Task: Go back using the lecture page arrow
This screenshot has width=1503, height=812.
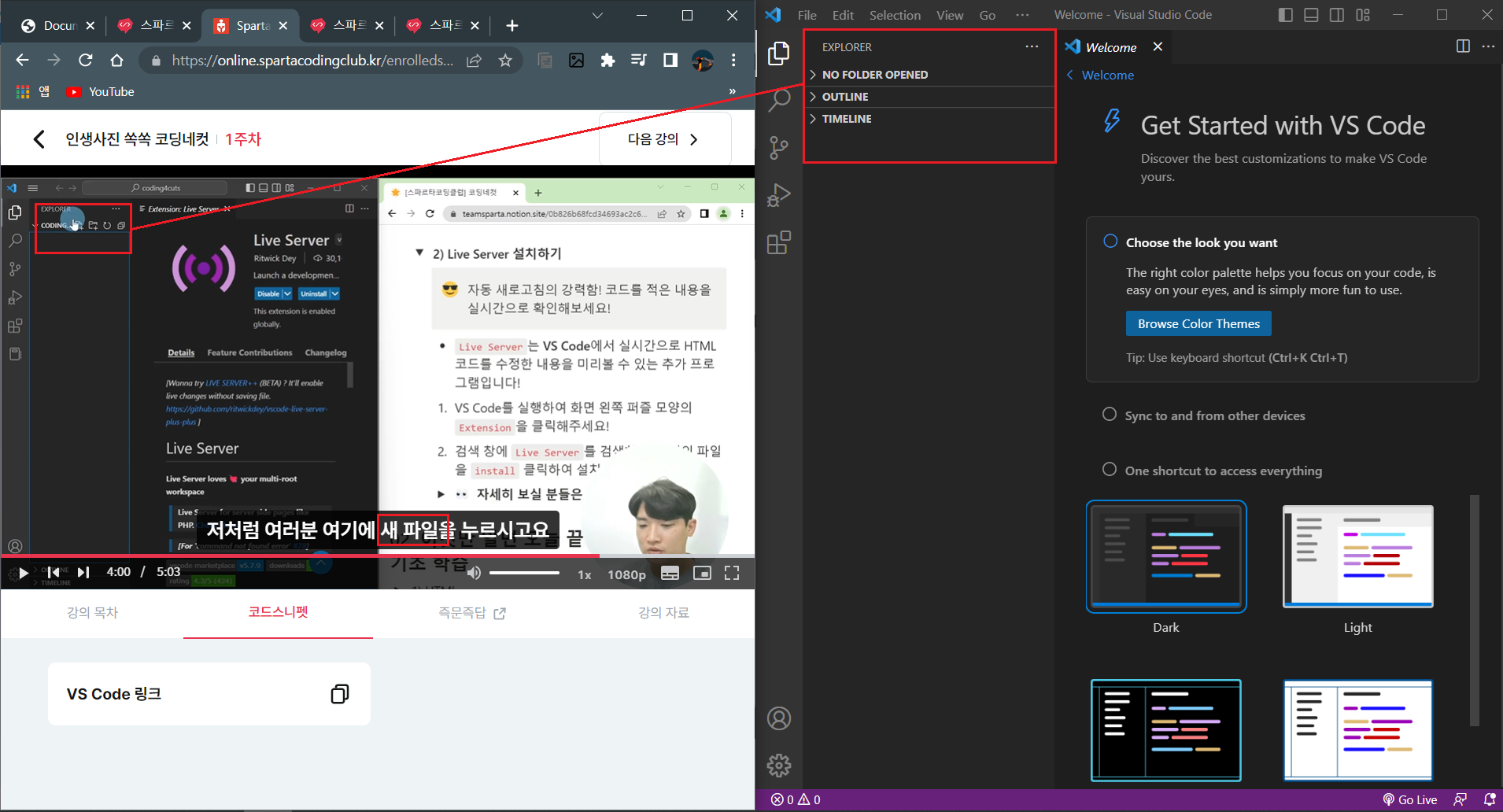Action: 39,139
